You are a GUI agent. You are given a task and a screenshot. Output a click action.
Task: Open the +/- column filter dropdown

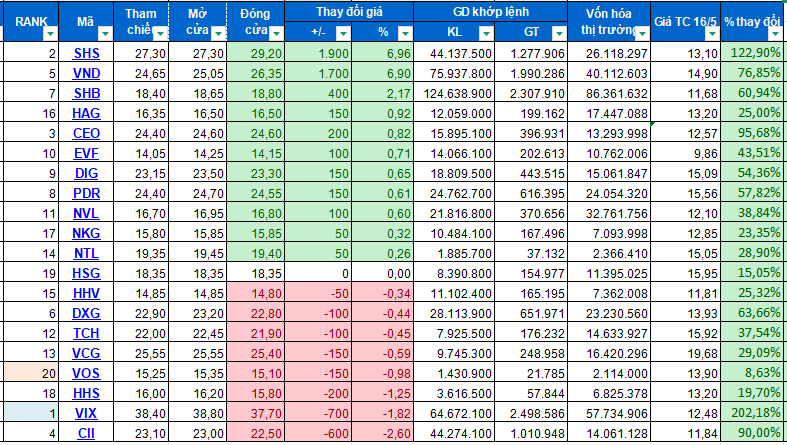pyautogui.click(x=343, y=34)
